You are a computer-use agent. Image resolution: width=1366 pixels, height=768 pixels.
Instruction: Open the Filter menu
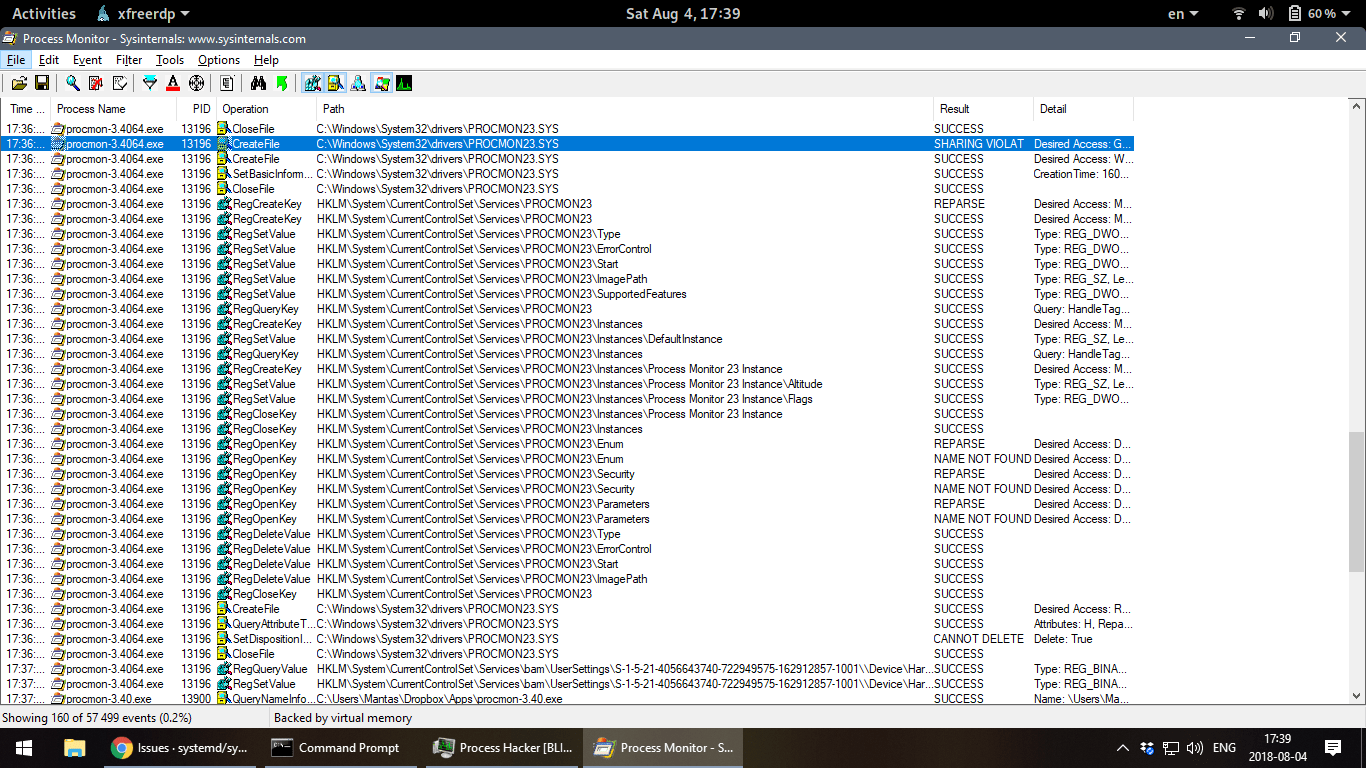(x=127, y=59)
